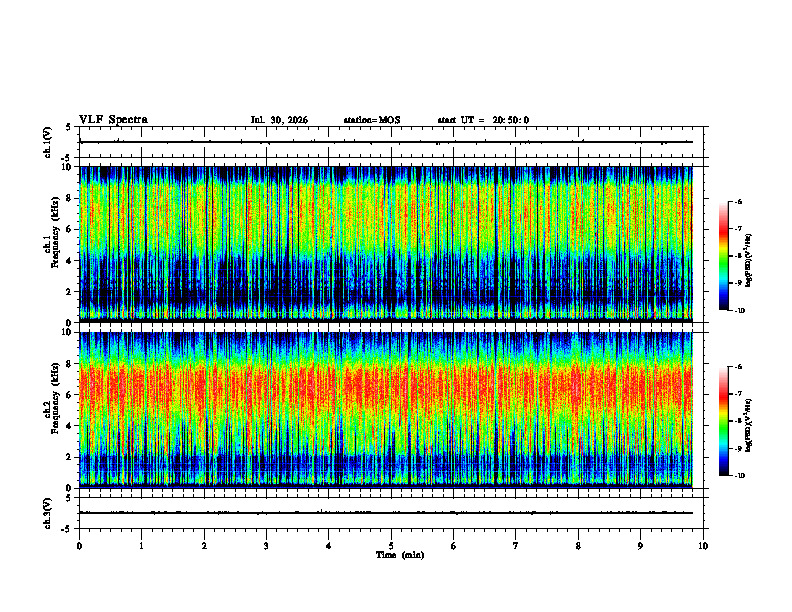Click the "VLF Spectra" title text
The height and width of the screenshot is (612, 792).
(113, 120)
